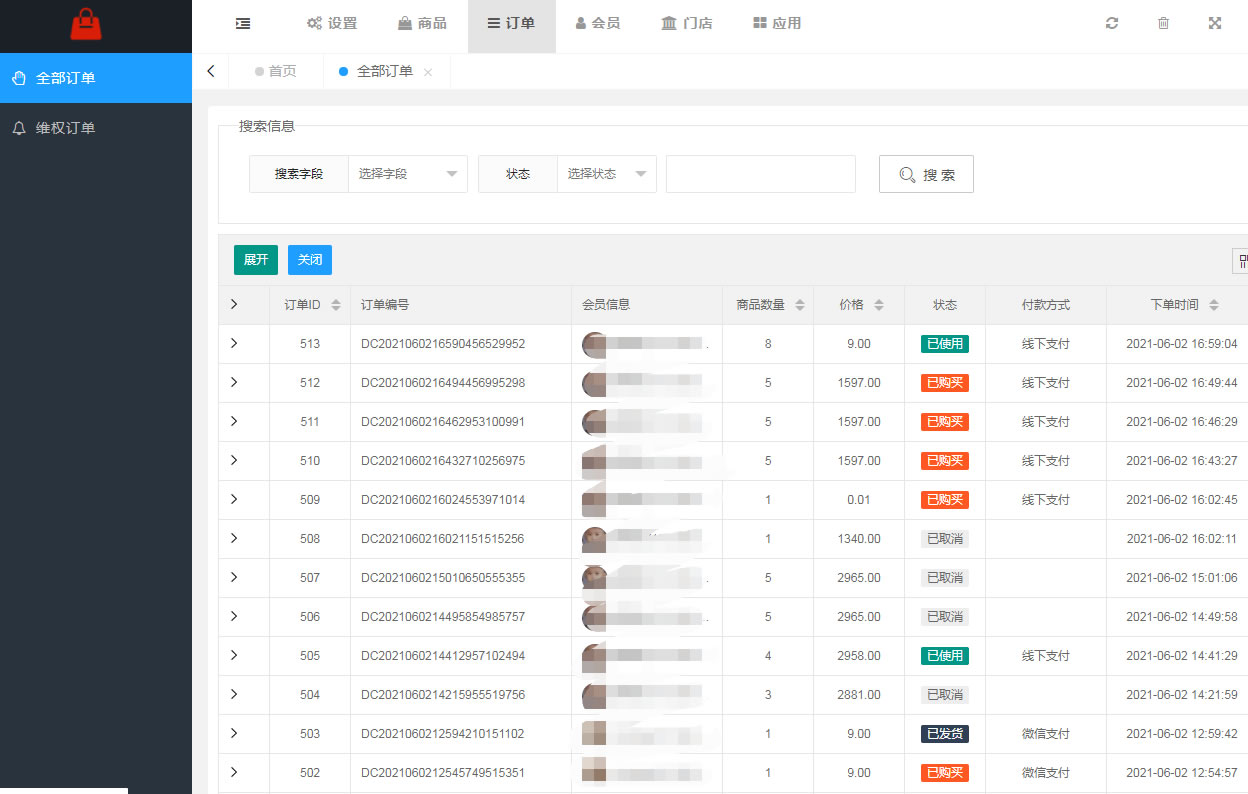
Task: Expand order 505 row
Action: tap(234, 655)
